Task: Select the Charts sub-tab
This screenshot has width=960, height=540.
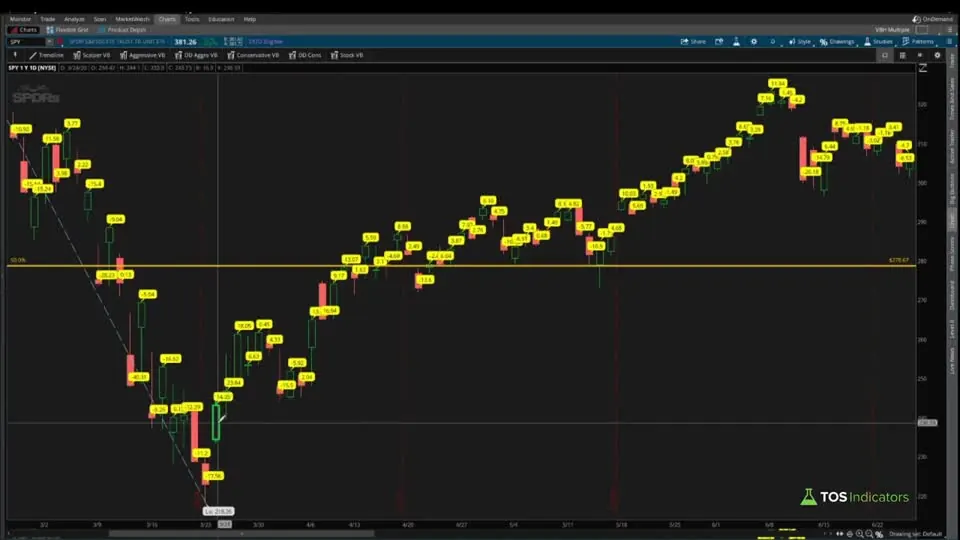Action: coord(24,29)
